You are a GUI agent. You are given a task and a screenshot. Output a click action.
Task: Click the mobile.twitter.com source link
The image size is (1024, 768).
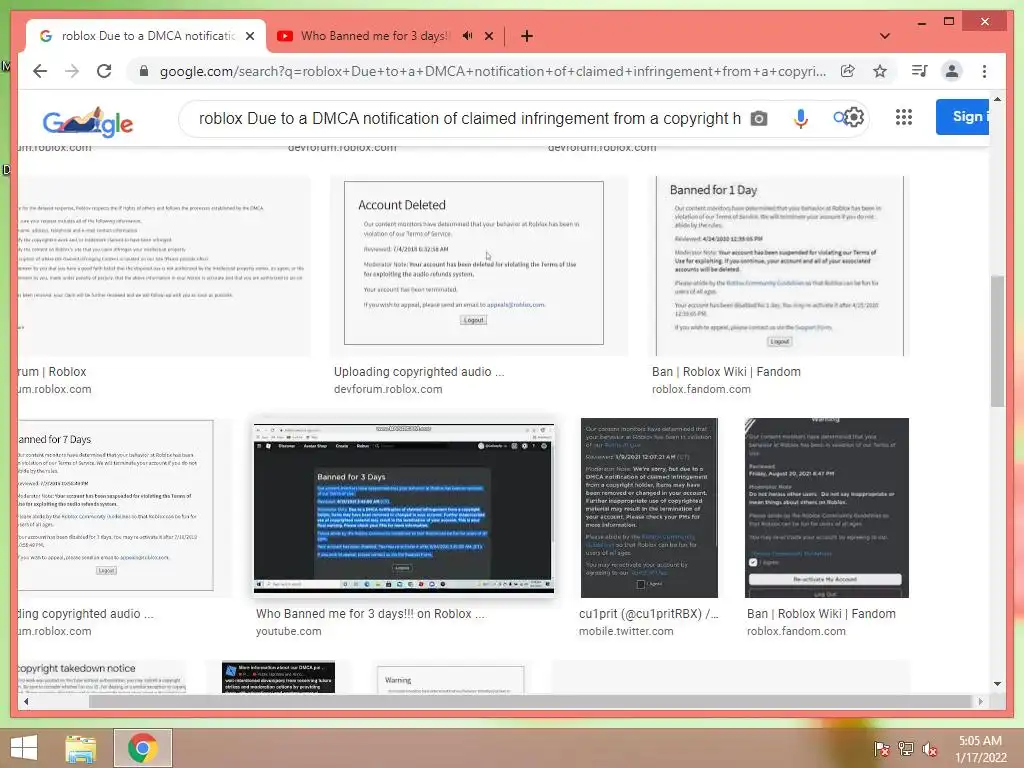coord(626,632)
